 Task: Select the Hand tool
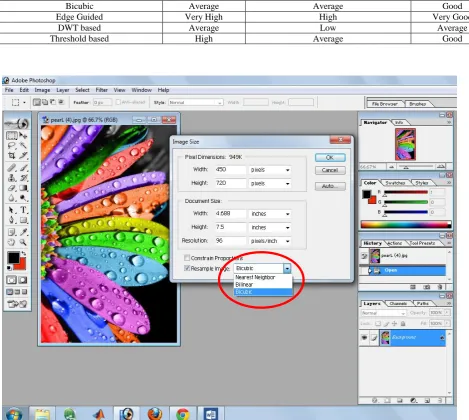(x=11, y=242)
